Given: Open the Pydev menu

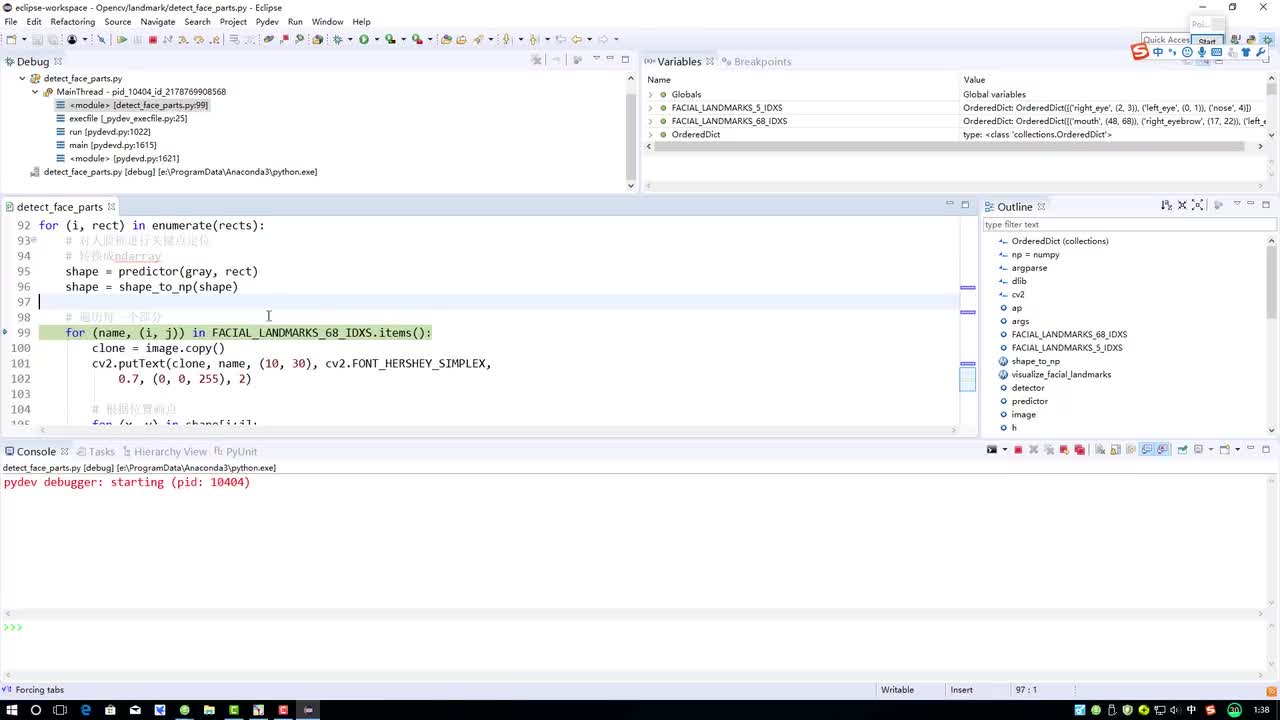Looking at the screenshot, I should tap(267, 21).
